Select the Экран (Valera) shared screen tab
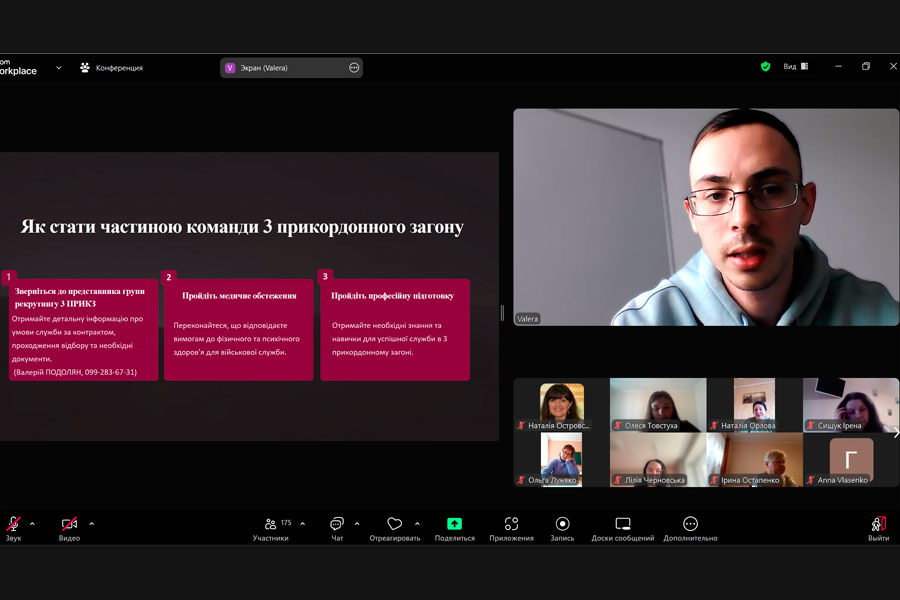The height and width of the screenshot is (600, 900). (x=291, y=68)
